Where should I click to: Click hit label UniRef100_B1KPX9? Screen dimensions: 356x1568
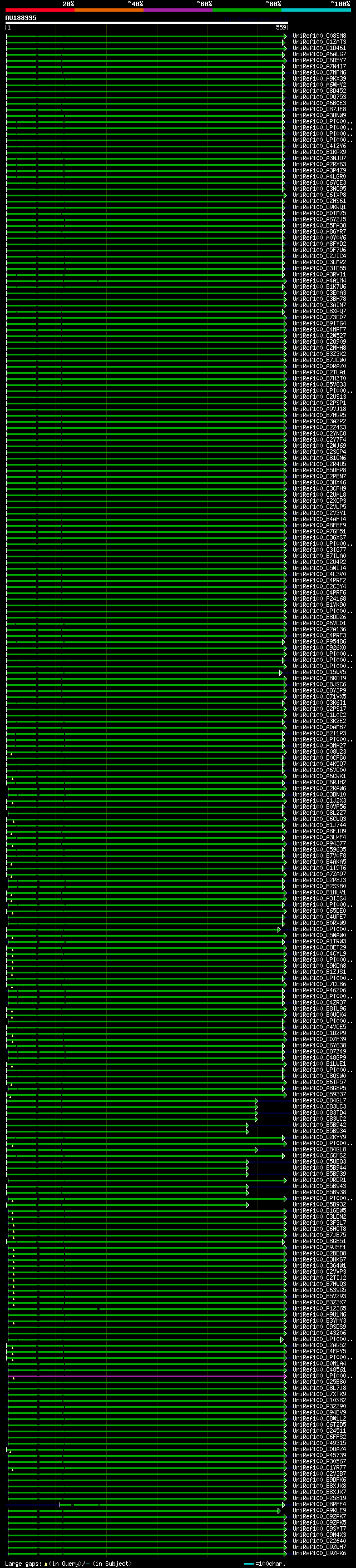319,152
